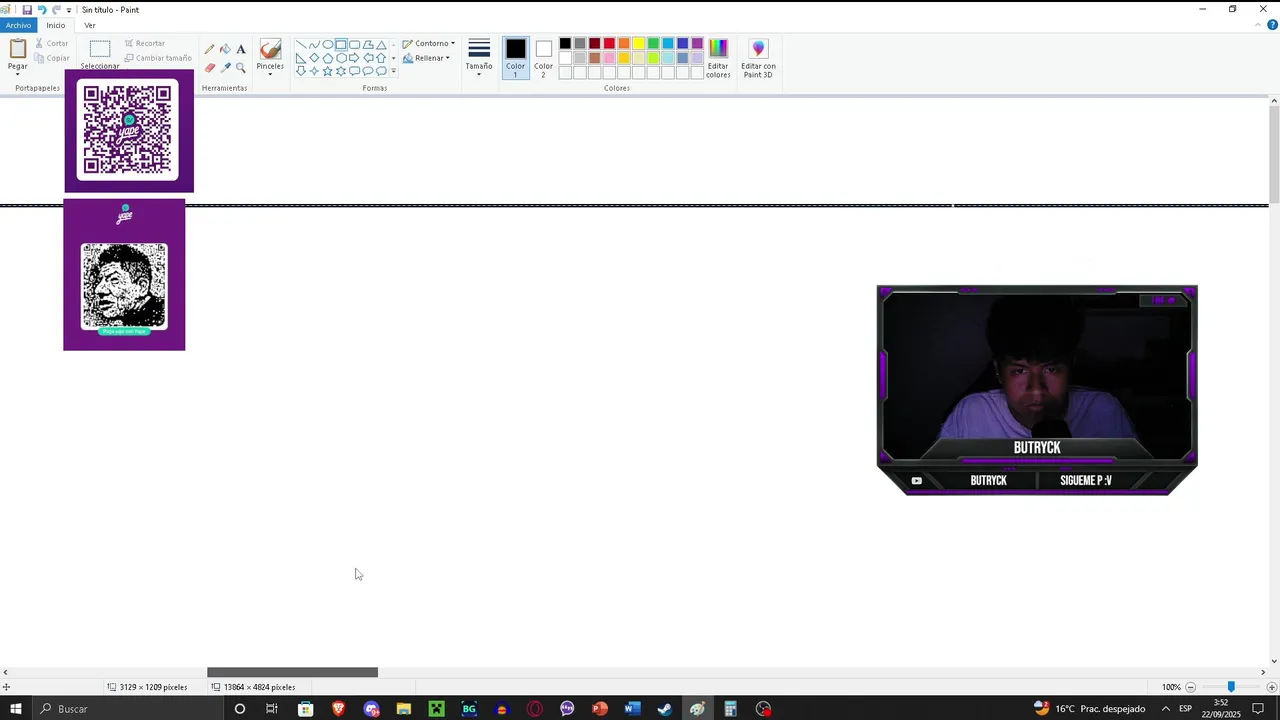Choose the Down arrow shape
Screen dimensions: 1280x720
(300, 71)
